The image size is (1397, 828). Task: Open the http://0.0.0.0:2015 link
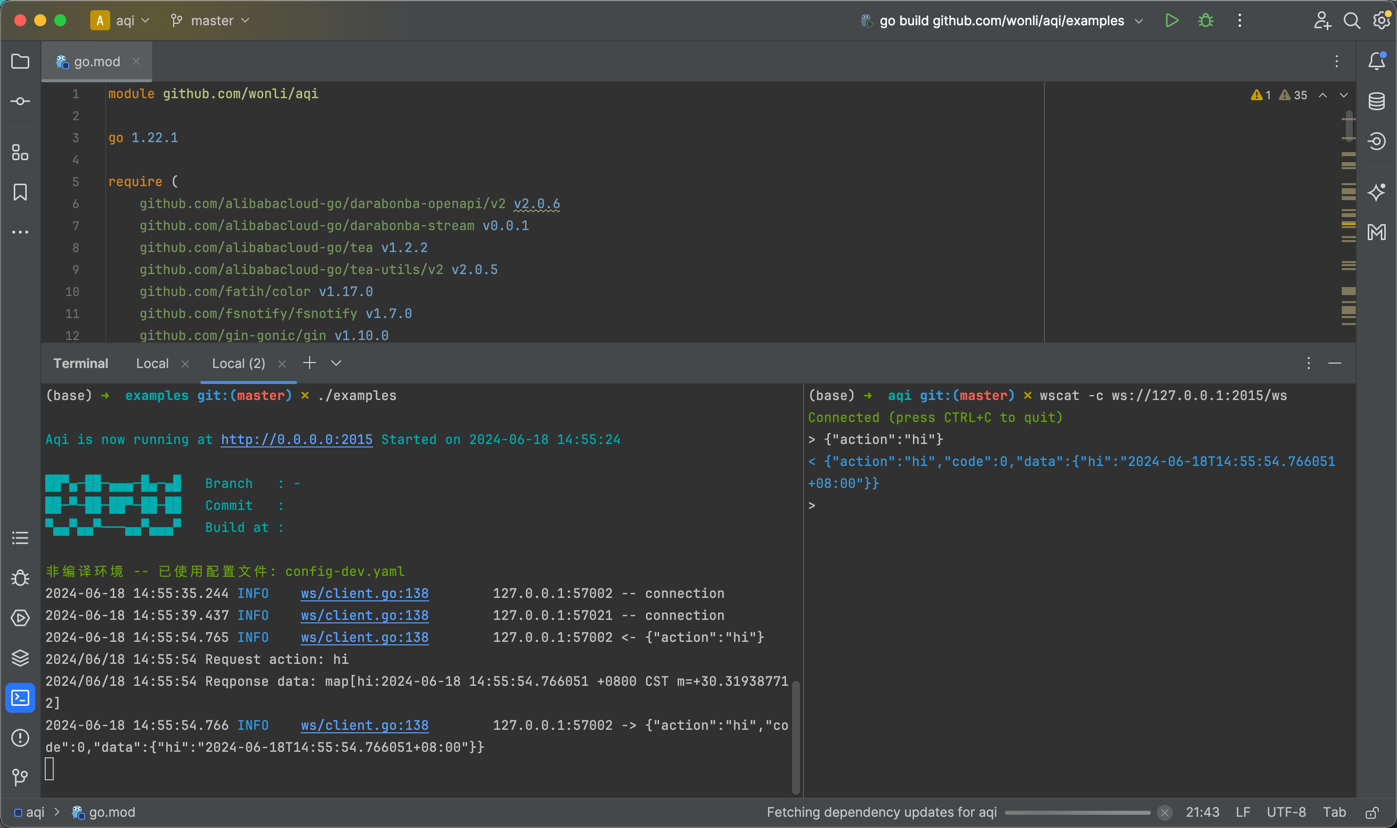click(x=296, y=440)
